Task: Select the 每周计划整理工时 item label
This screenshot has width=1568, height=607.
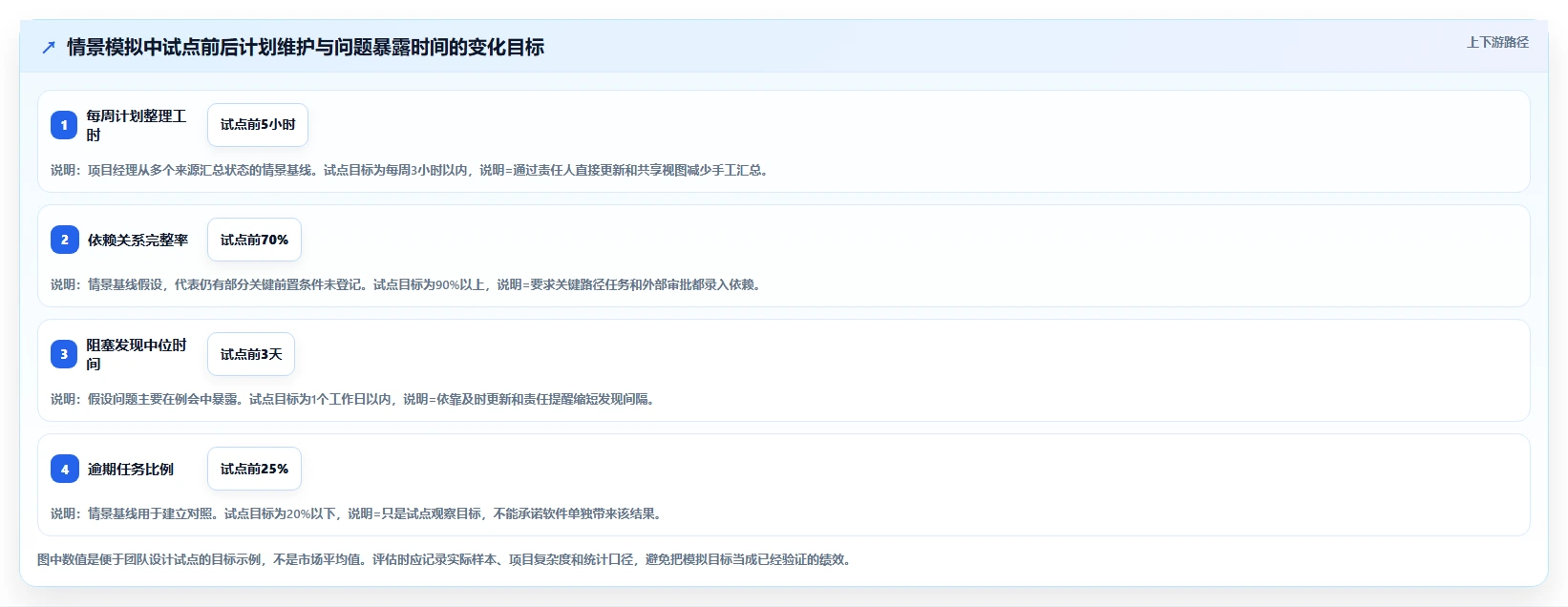Action: (137, 125)
